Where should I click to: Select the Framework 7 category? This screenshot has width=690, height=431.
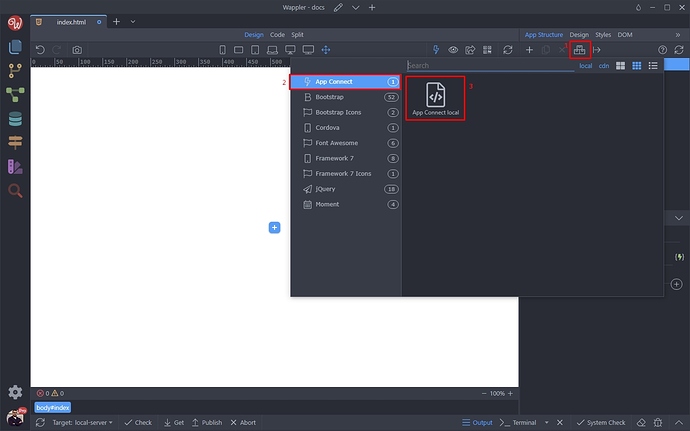pos(345,158)
